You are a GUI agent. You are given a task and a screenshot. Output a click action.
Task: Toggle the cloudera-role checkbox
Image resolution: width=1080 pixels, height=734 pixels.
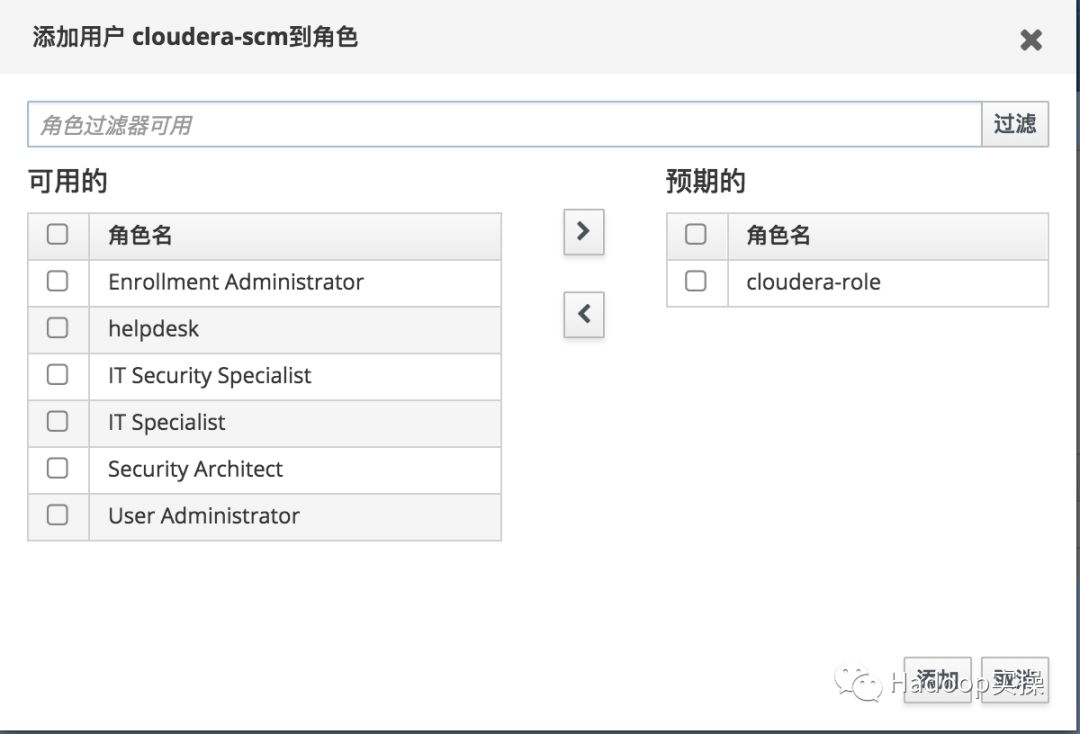tap(696, 282)
